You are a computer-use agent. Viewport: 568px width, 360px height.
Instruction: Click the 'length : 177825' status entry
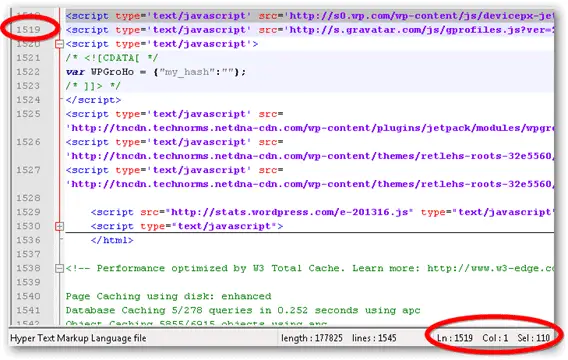(312, 338)
